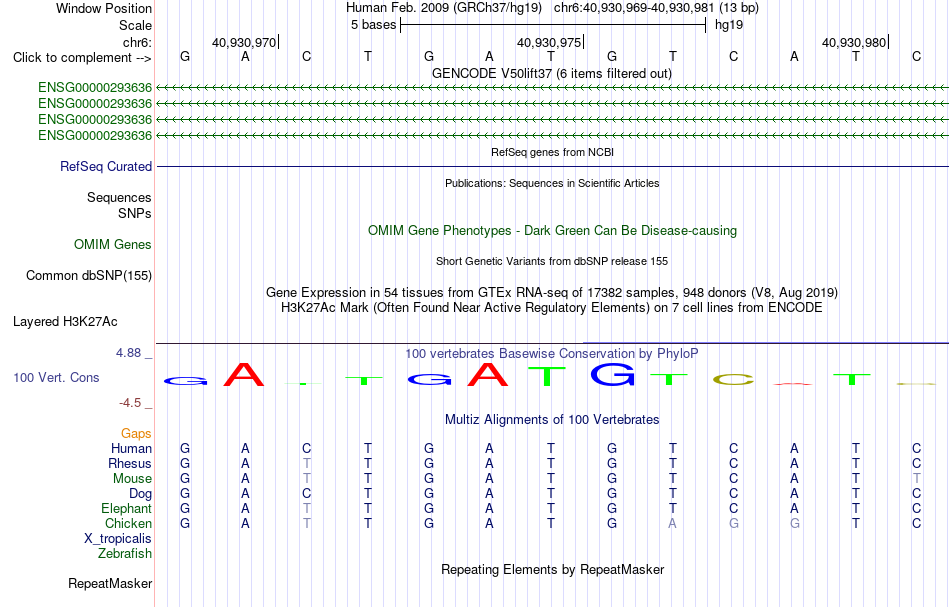Select the Common dbSNP(155) label
950x607 pixels.
pos(88,275)
